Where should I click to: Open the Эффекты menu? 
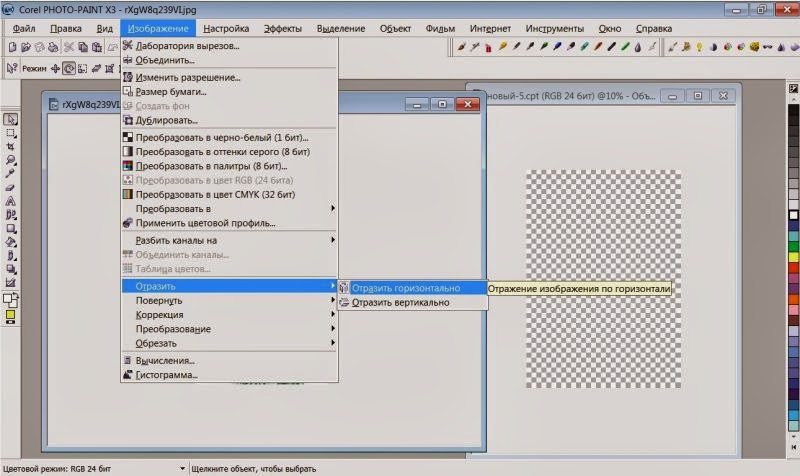(283, 29)
